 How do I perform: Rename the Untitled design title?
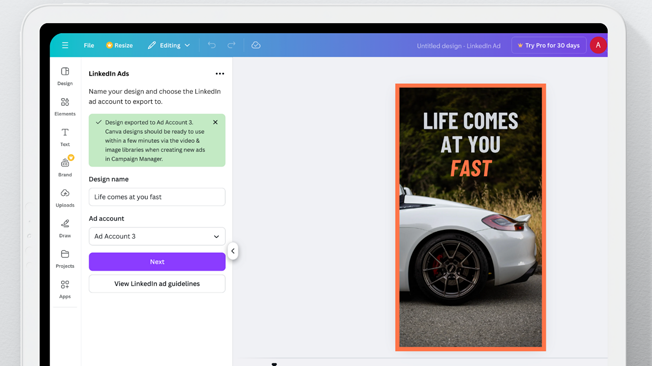click(458, 46)
